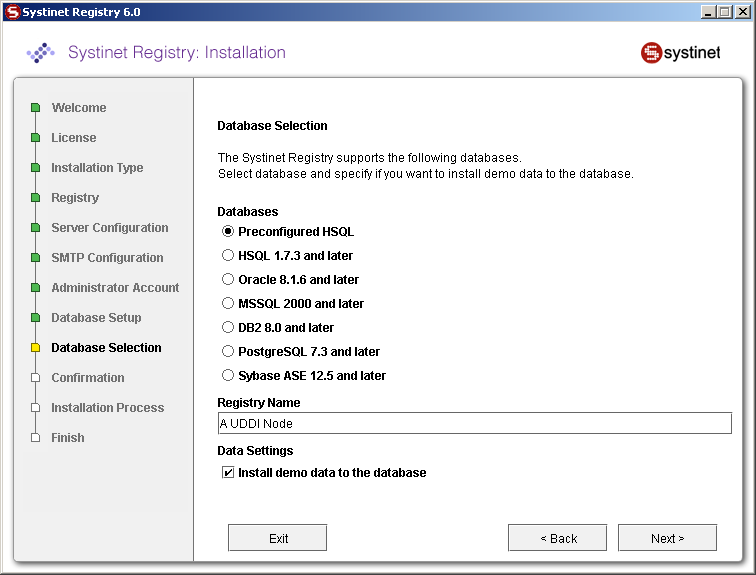Click the Administrator Account step label
This screenshot has width=756, height=575.
click(115, 288)
